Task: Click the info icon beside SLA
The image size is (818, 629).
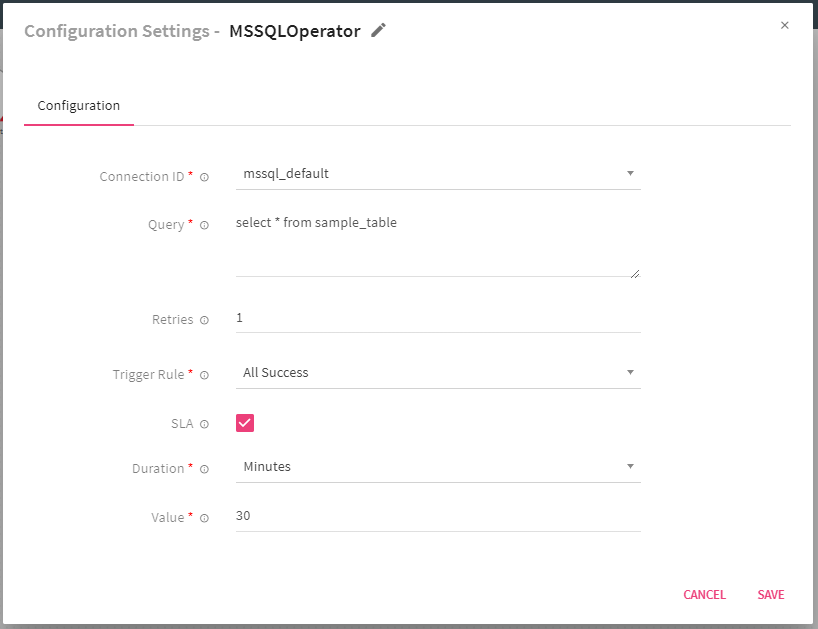Action: [x=204, y=423]
